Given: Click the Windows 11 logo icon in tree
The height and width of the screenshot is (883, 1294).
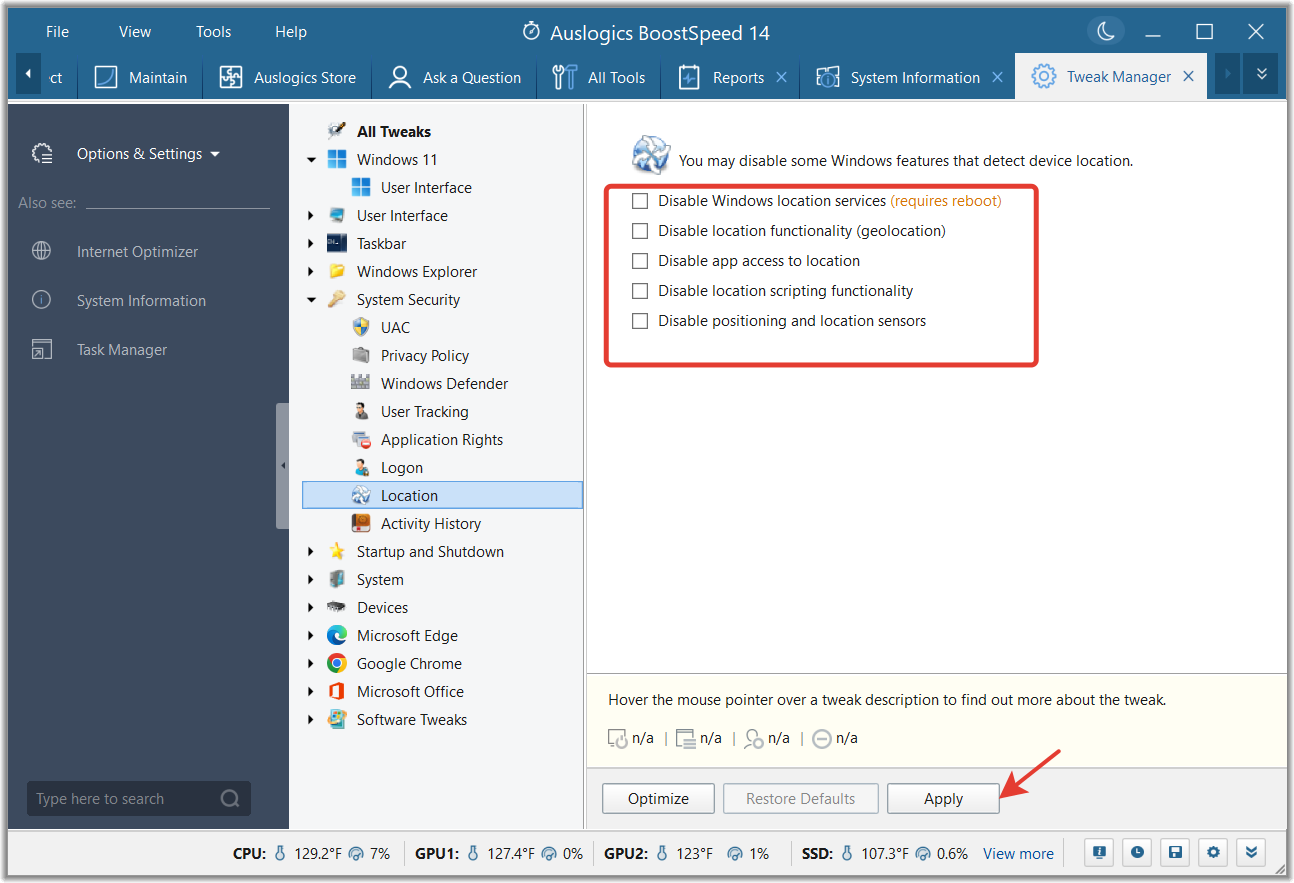Looking at the screenshot, I should (337, 159).
